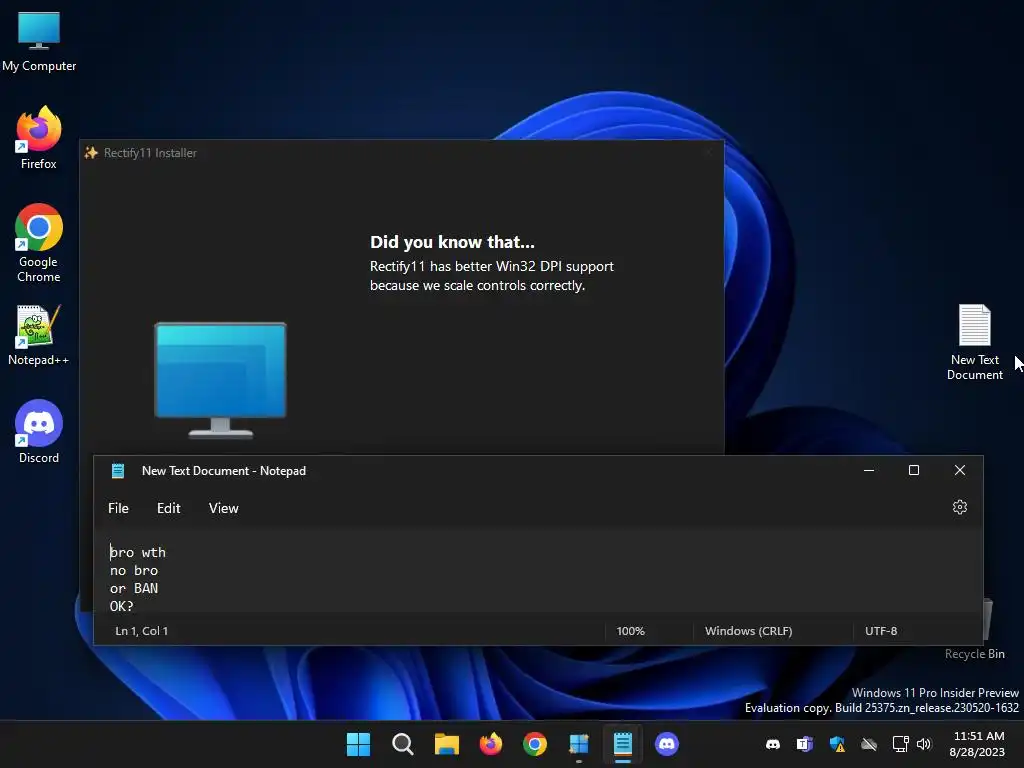This screenshot has width=1024, height=768.
Task: Click the UTF-8 encoding status entry
Action: click(x=881, y=631)
